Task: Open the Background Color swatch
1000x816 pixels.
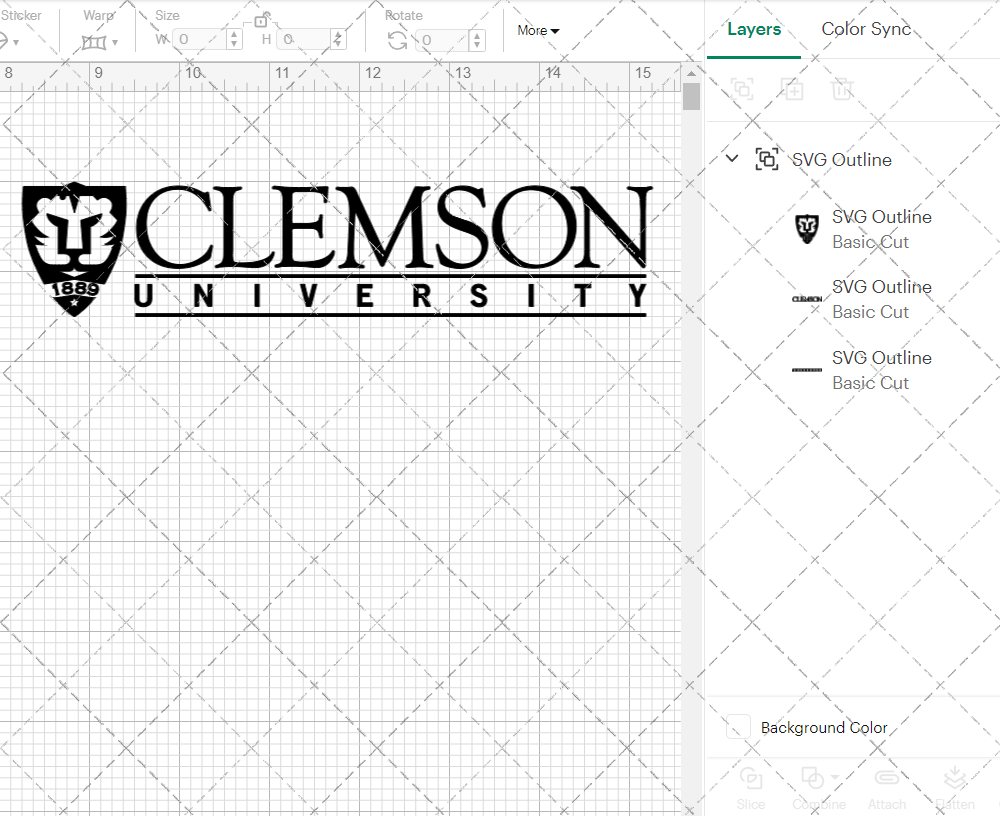Action: (x=737, y=728)
